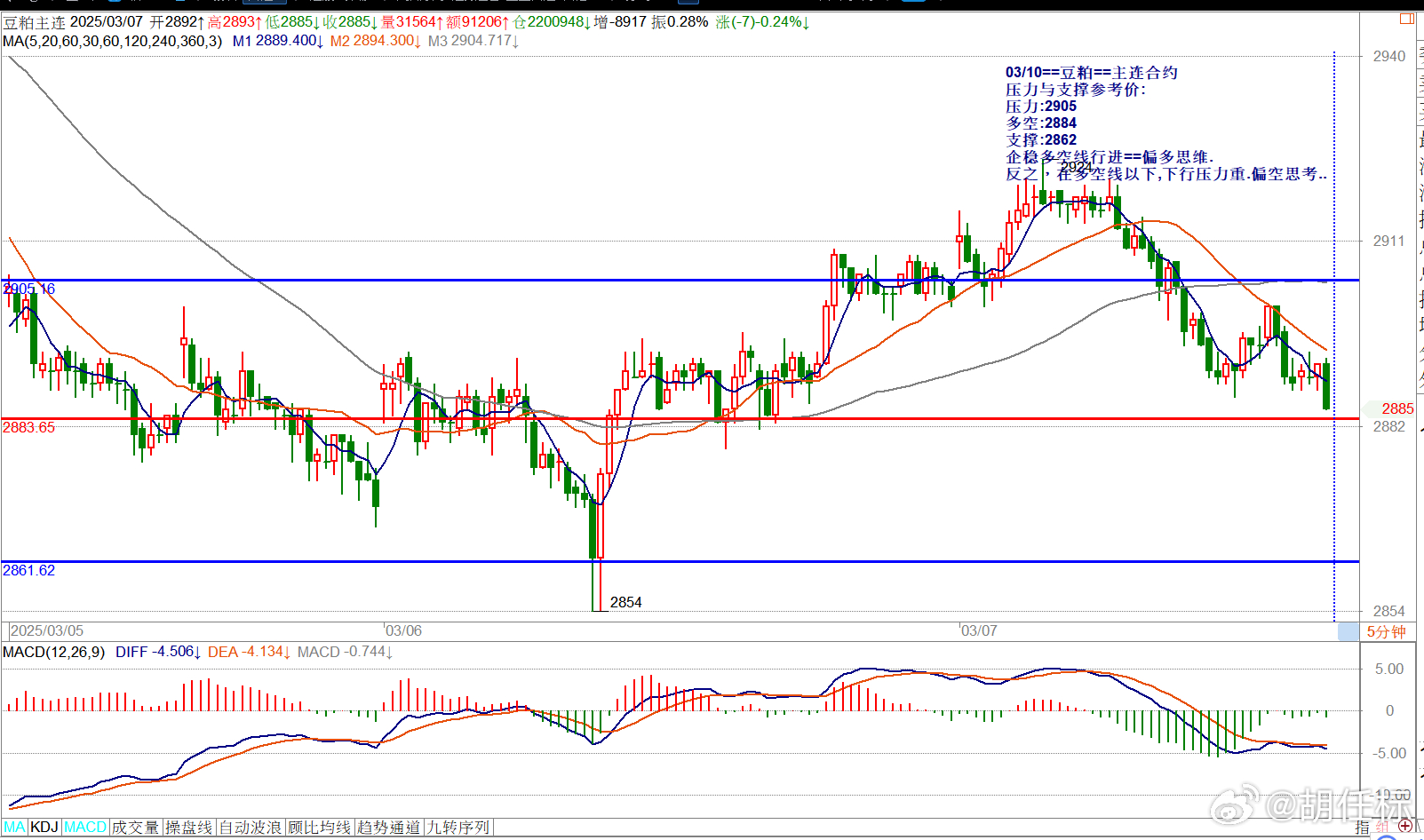Viewport: 1424px width, 840px height.
Task: Click the 2905.16 pressure line label
Action: click(x=28, y=289)
